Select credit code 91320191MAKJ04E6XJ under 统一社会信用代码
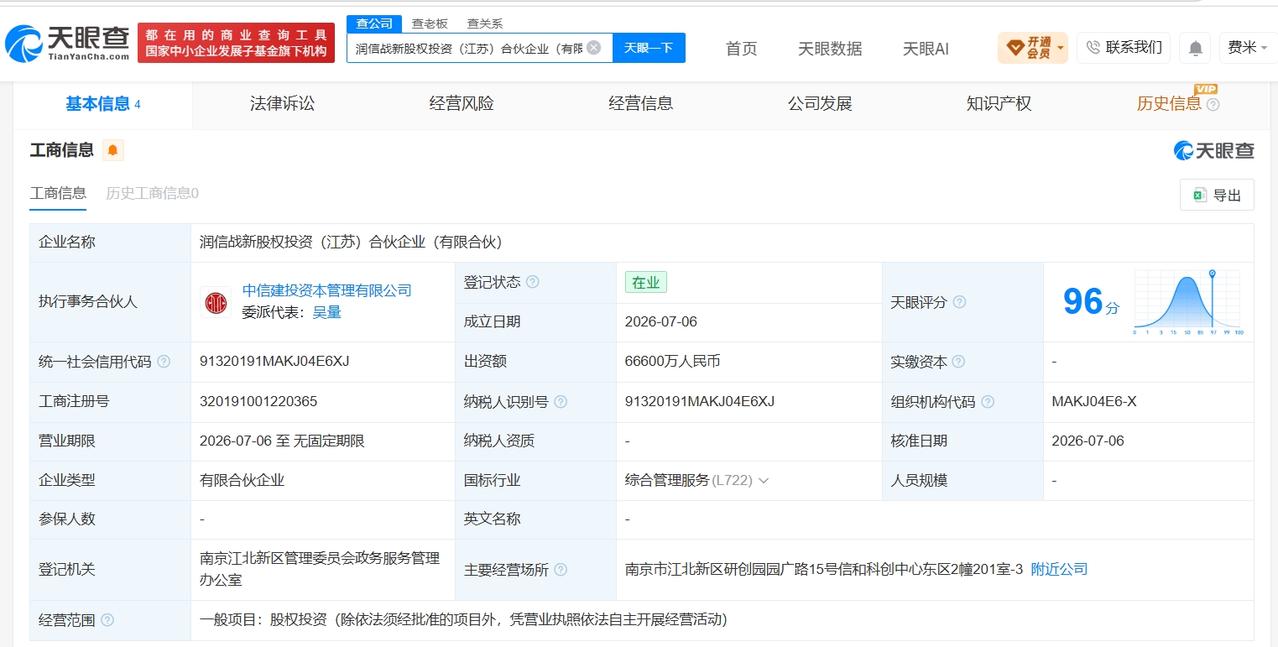The image size is (1278, 647). point(275,362)
